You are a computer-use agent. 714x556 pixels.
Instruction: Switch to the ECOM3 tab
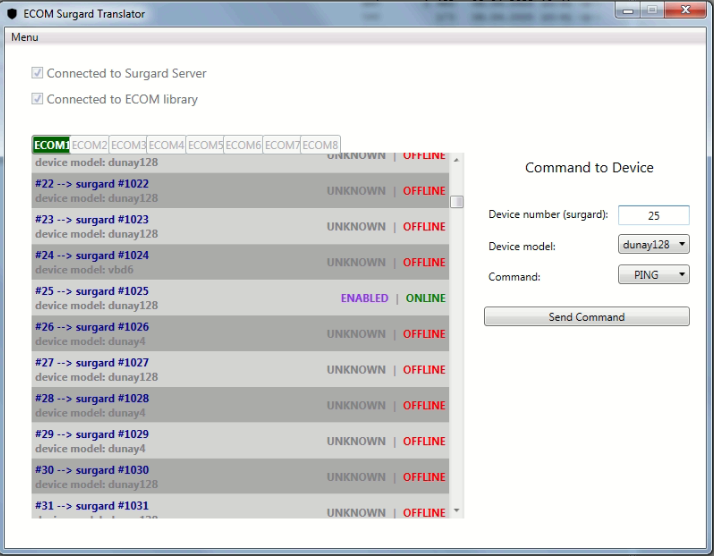point(128,145)
